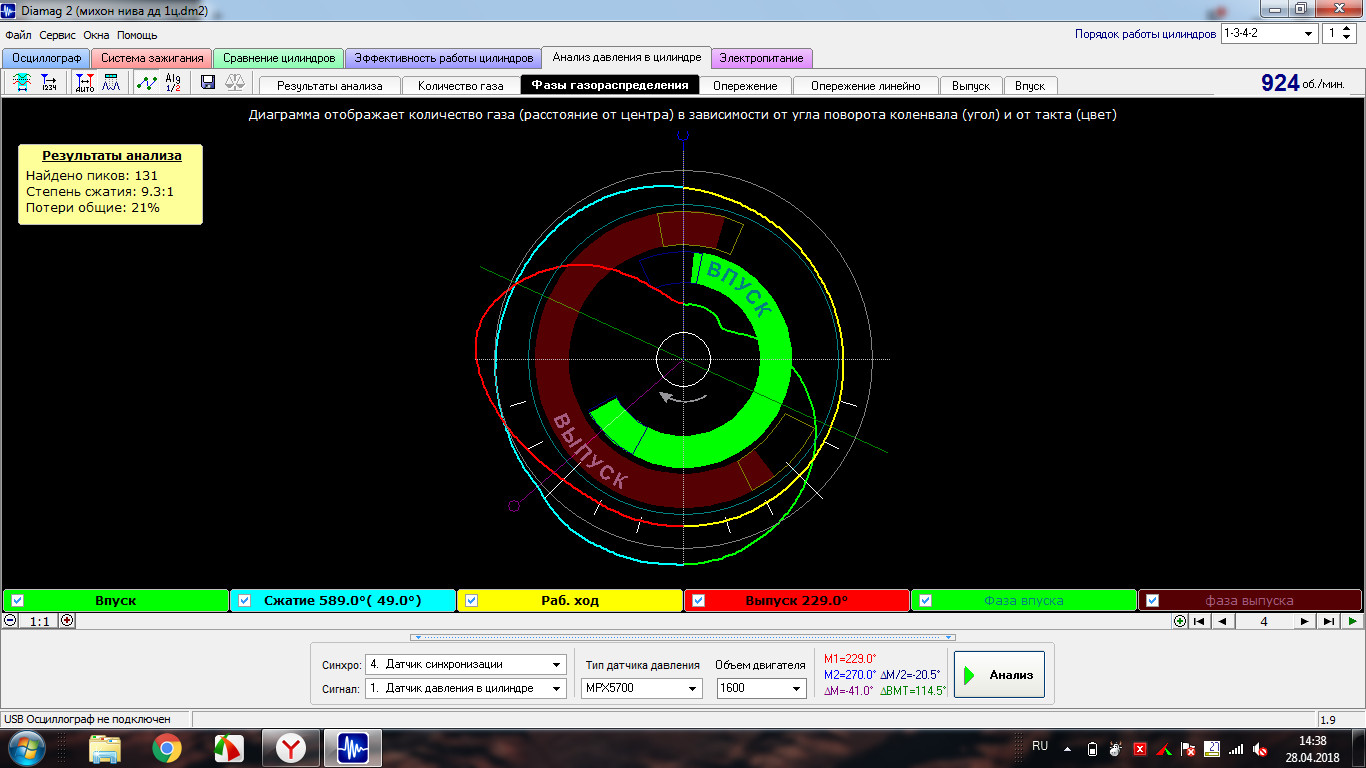This screenshot has width=1366, height=768.
Task: Uncheck the Фаза впуска checkbox
Action: [x=925, y=601]
